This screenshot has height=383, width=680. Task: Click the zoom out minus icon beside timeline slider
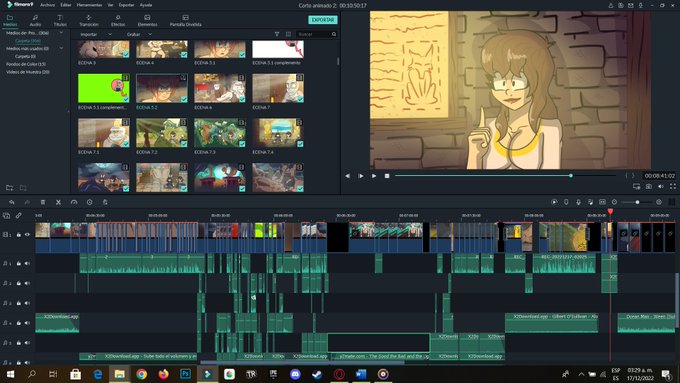[x=615, y=202]
